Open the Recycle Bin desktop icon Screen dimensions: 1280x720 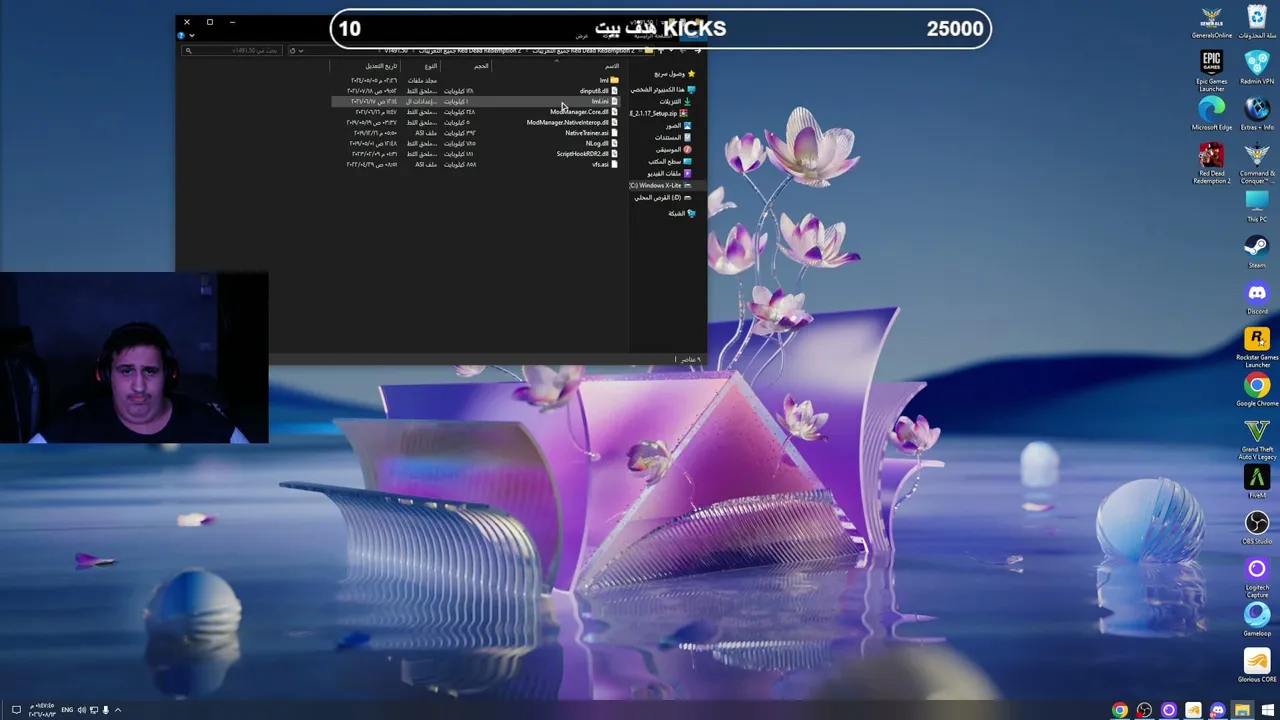pyautogui.click(x=1257, y=22)
